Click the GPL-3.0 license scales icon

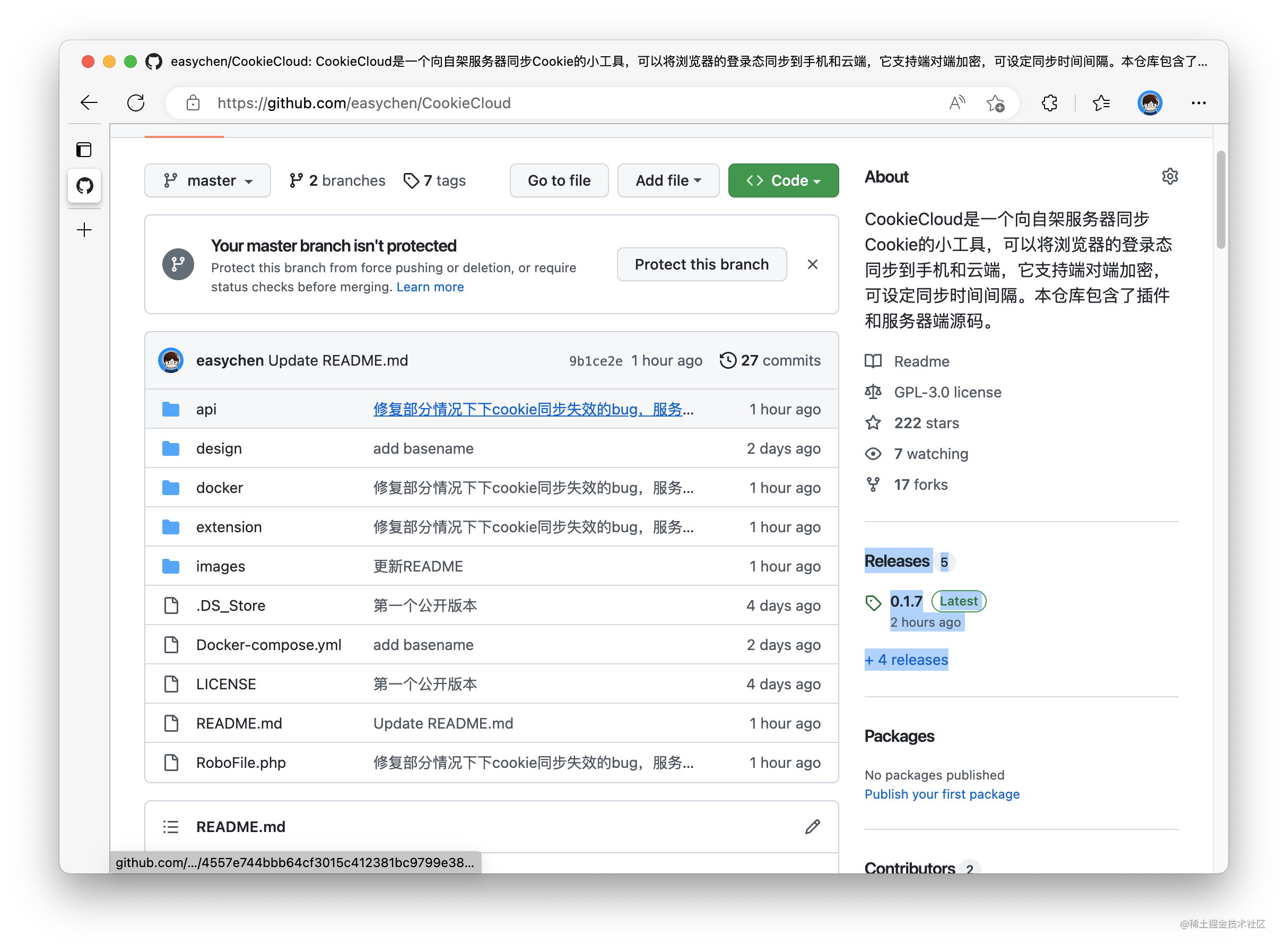click(x=873, y=392)
